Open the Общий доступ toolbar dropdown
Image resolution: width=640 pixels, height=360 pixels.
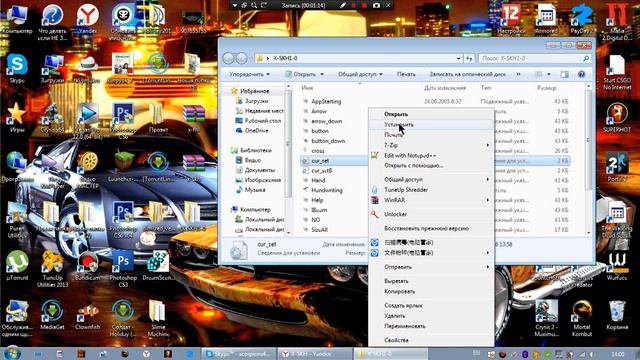(x=360, y=74)
